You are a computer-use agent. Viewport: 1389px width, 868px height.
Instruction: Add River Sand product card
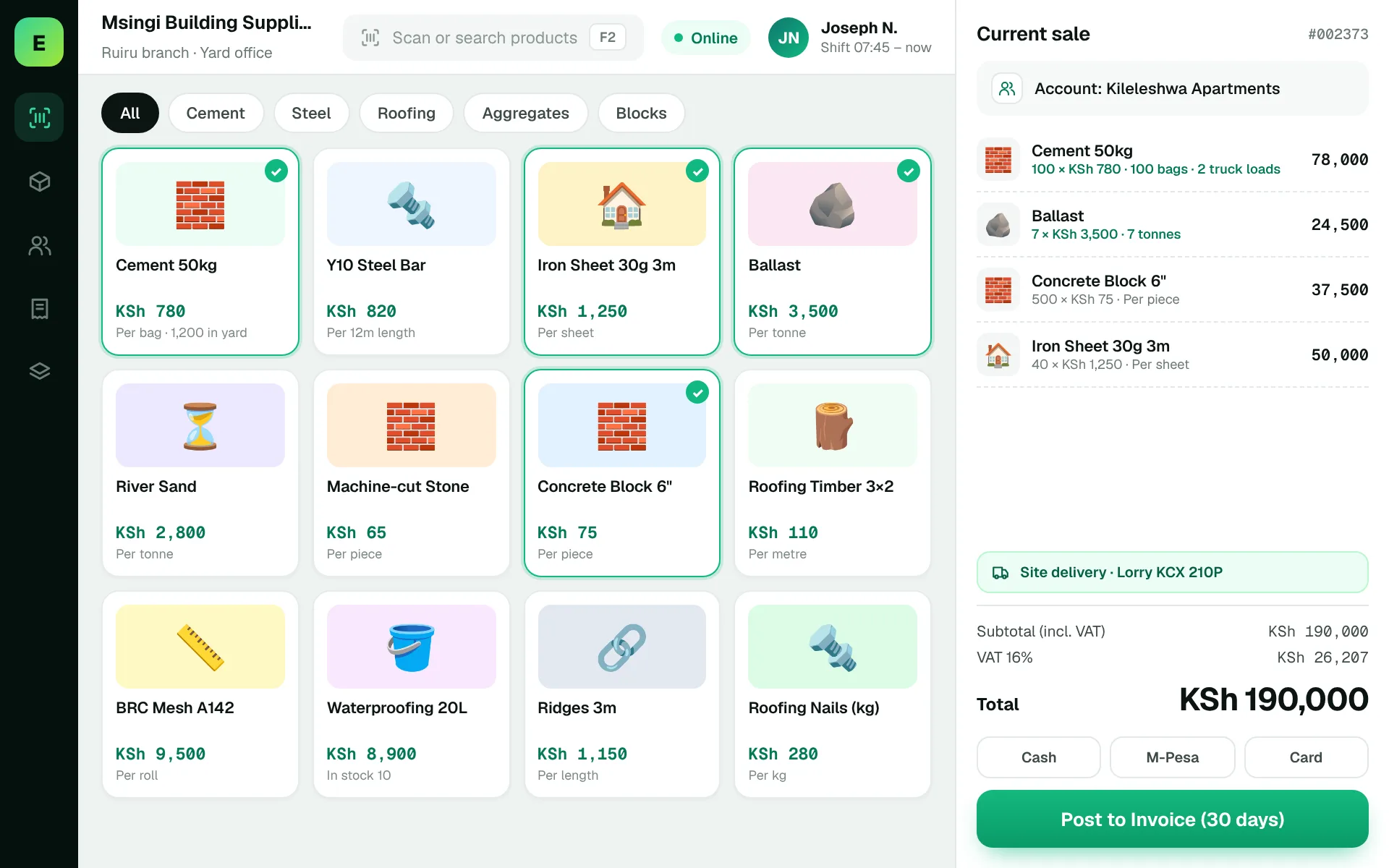click(200, 473)
